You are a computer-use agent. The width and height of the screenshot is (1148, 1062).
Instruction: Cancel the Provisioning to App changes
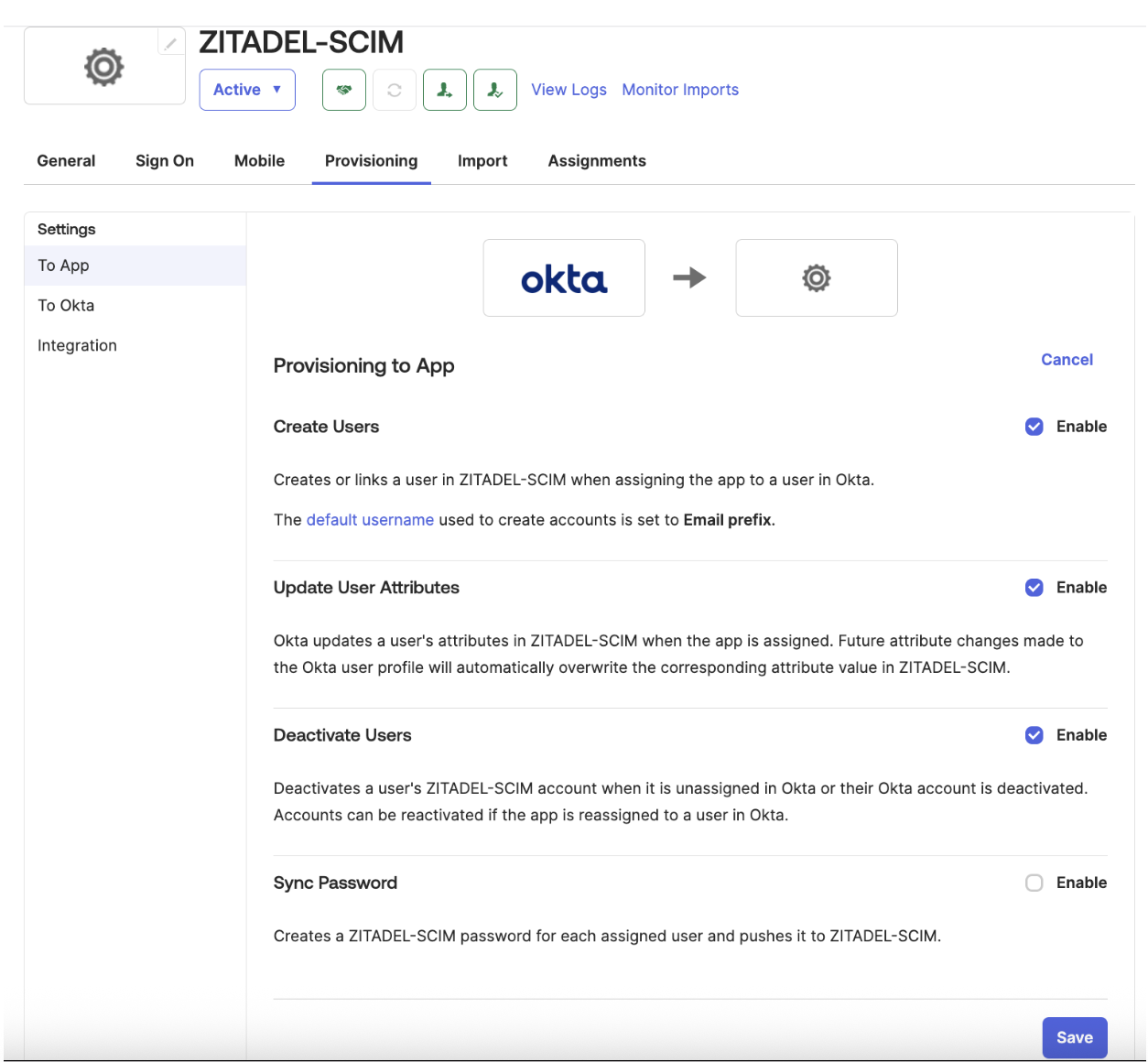pyautogui.click(x=1067, y=360)
